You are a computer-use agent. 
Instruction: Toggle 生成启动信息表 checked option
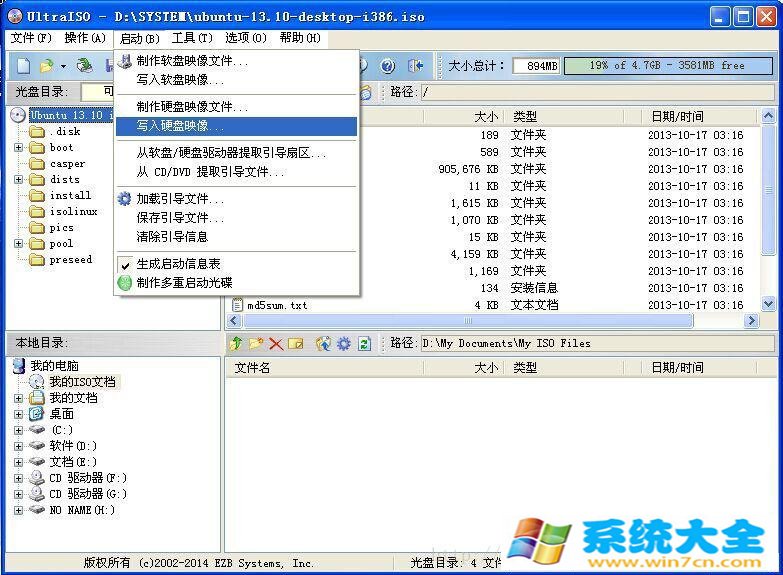pyautogui.click(x=178, y=264)
